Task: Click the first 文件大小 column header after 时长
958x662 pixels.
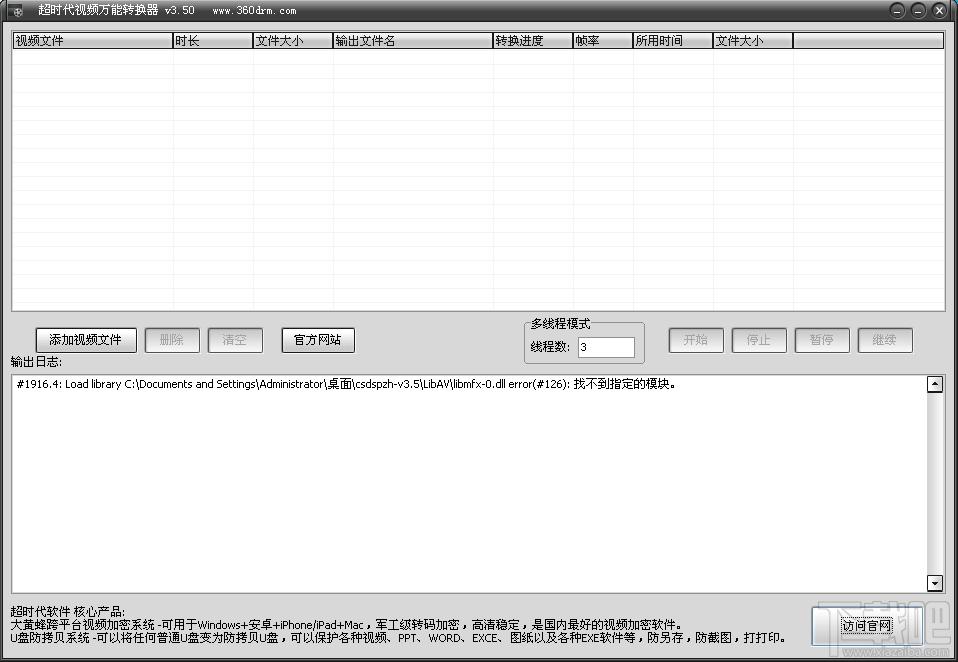Action: (293, 41)
